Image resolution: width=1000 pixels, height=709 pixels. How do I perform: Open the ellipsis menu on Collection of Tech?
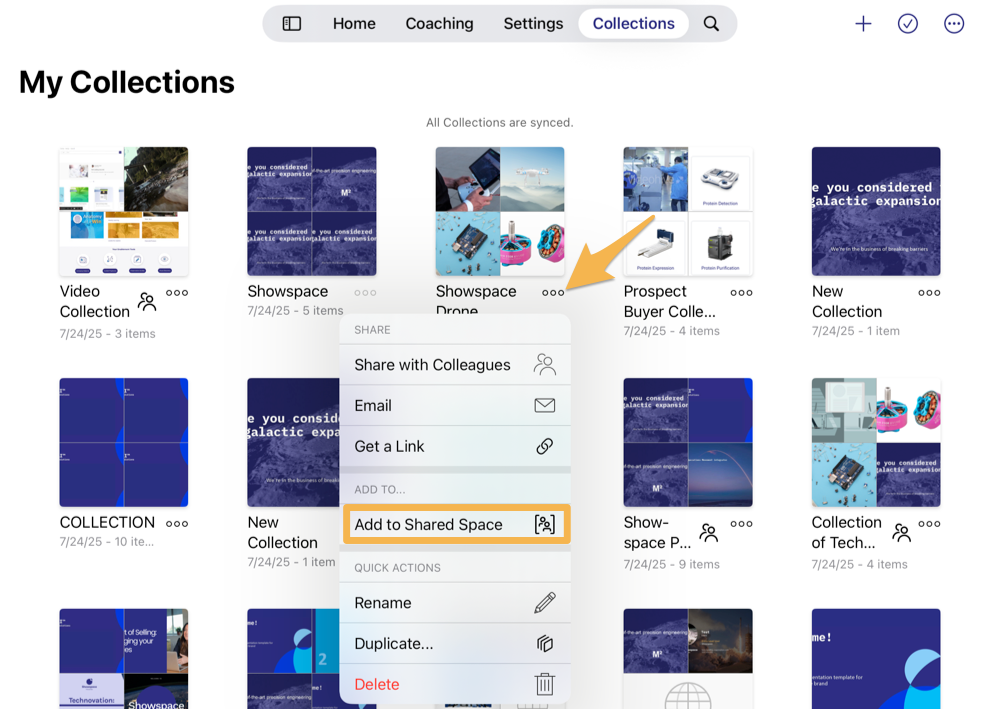(928, 523)
